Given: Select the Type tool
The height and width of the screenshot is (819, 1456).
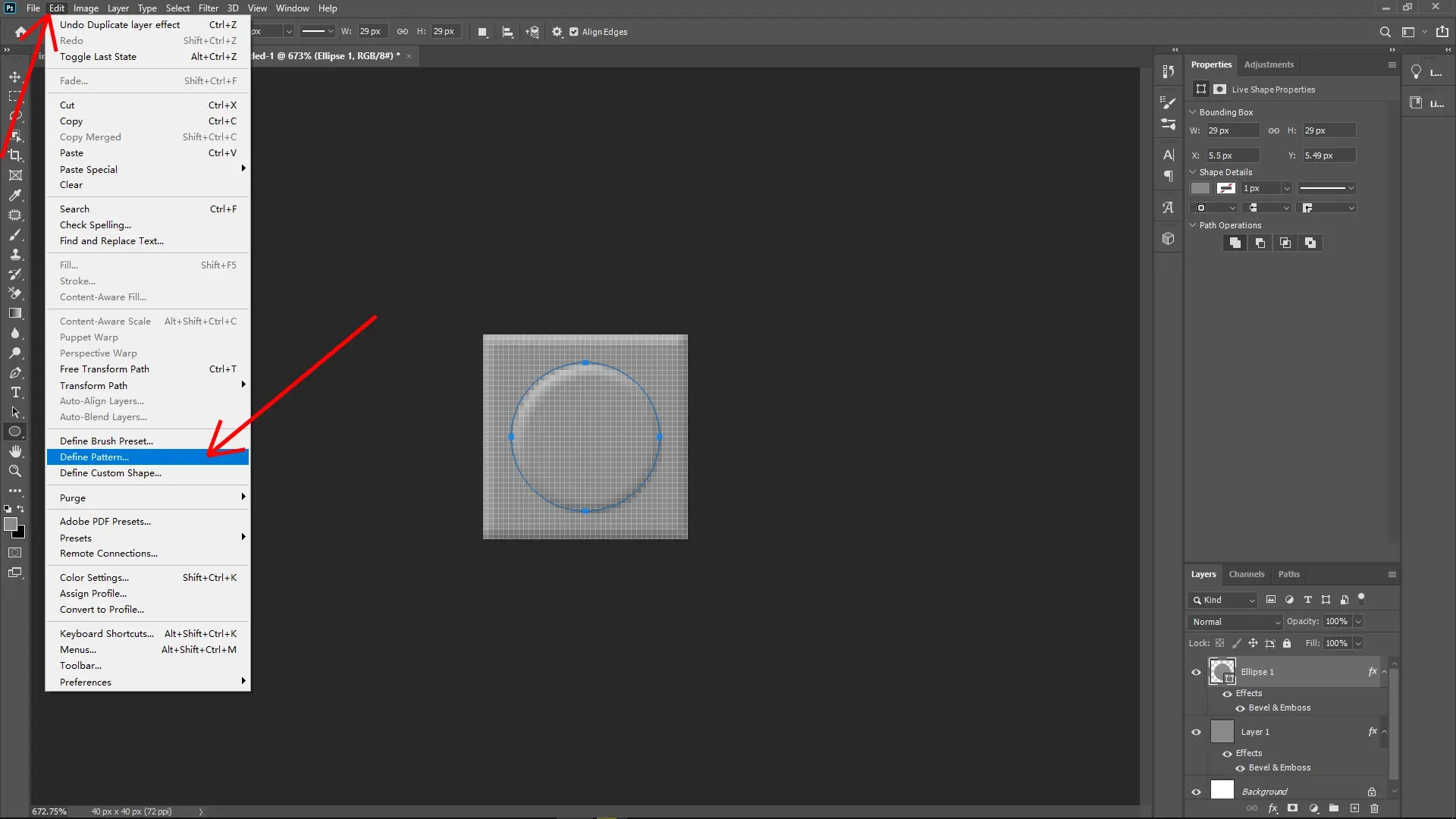Looking at the screenshot, I should coord(15,393).
